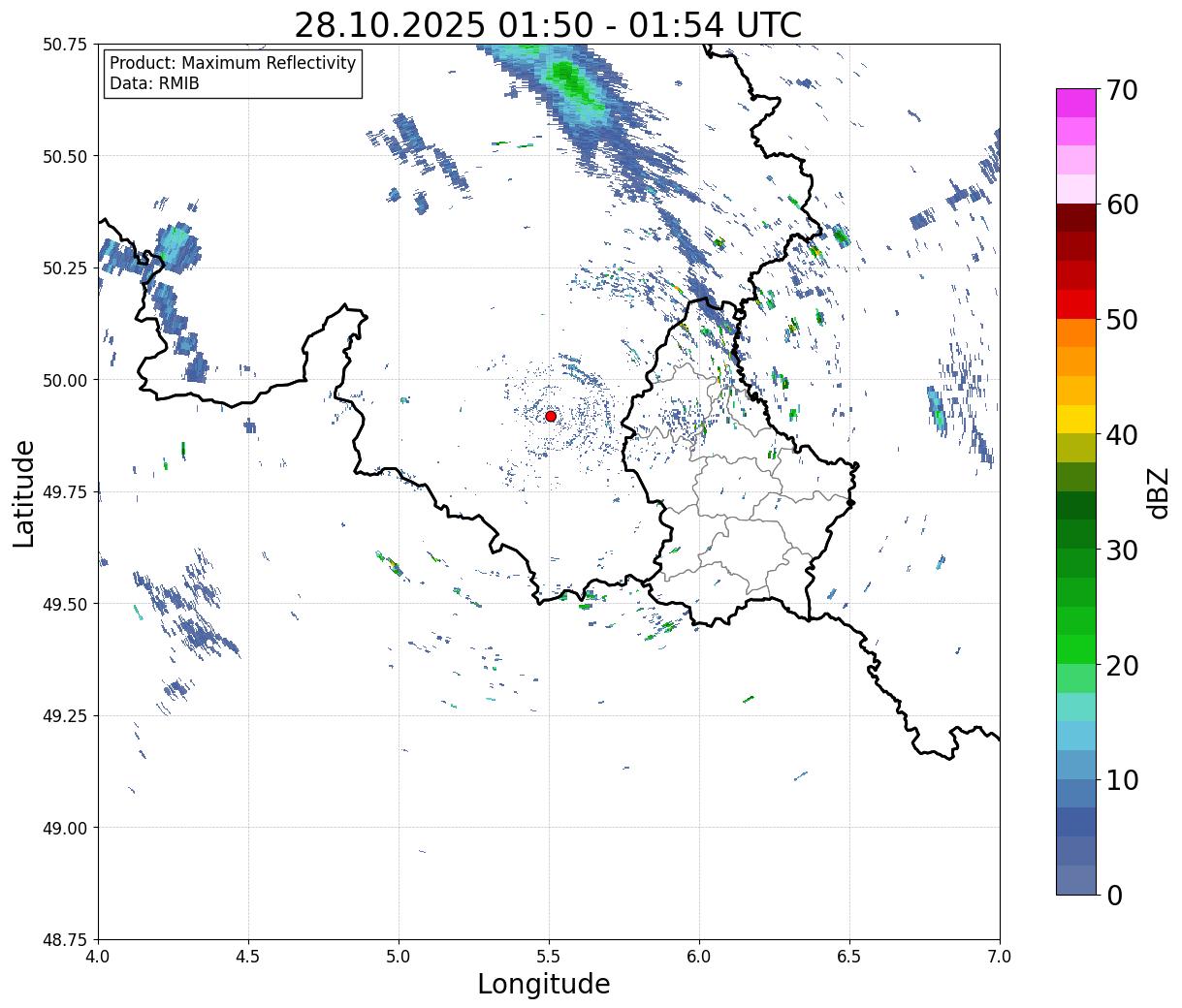Click the colorbar tick label 30
Screen dimensions: 1182x1008
pos(1121,550)
